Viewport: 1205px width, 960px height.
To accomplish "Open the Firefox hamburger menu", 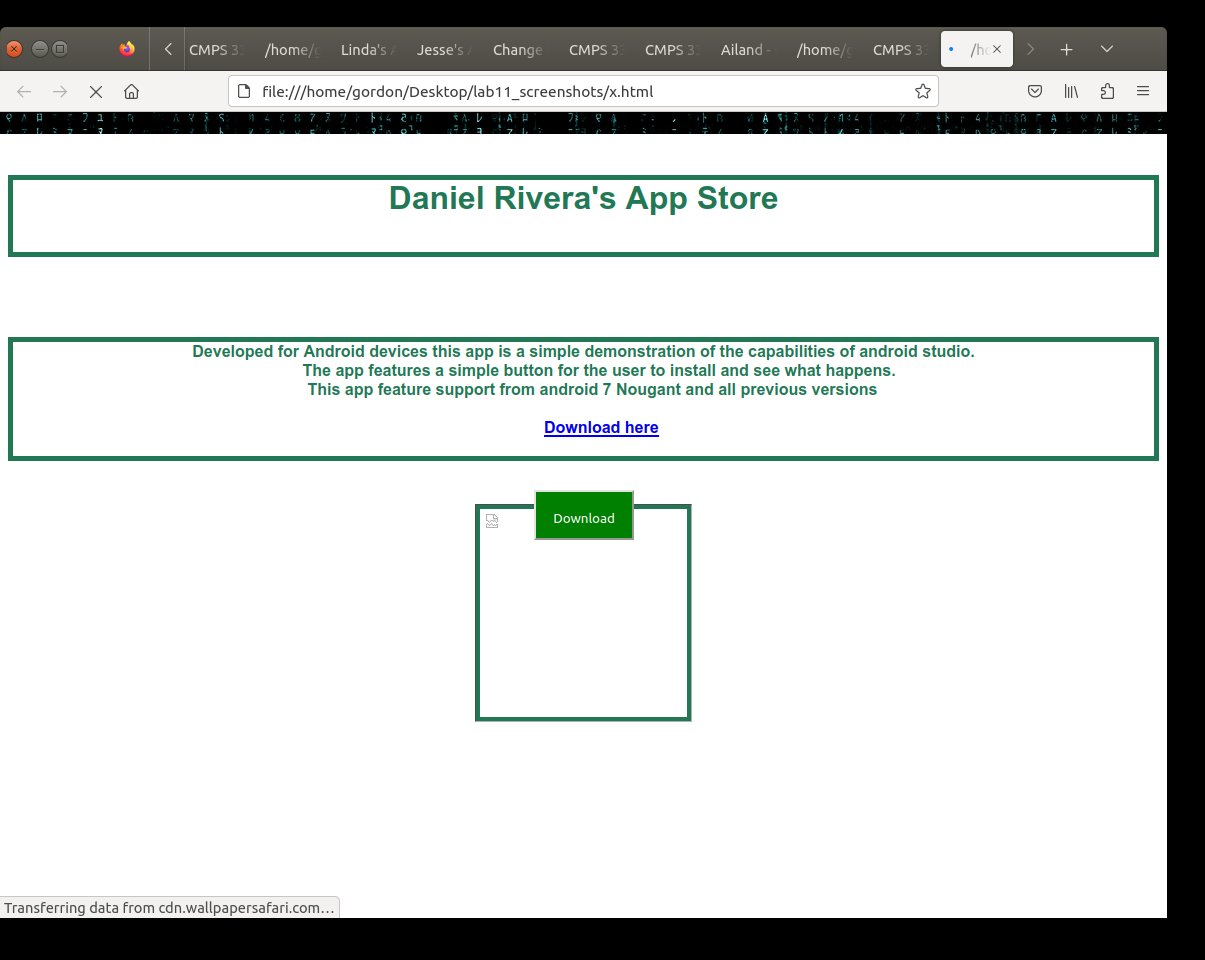I will coord(1143,92).
